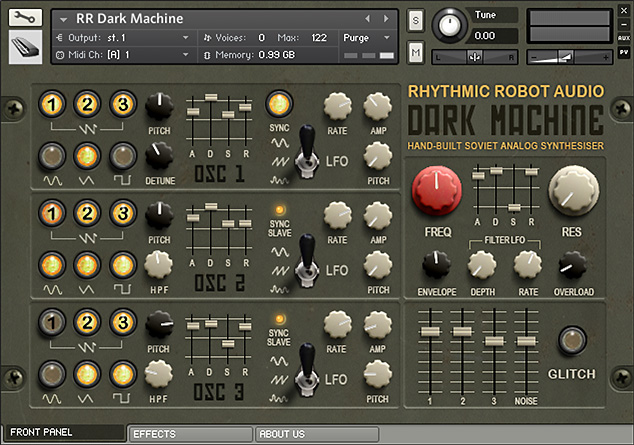Screen dimensions: 634x445
Task: Click the AUX sends icon
Action: click(x=624, y=38)
